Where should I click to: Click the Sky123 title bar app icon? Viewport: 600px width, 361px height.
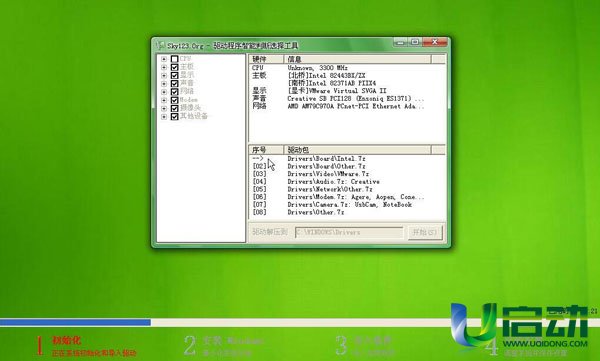pos(160,45)
